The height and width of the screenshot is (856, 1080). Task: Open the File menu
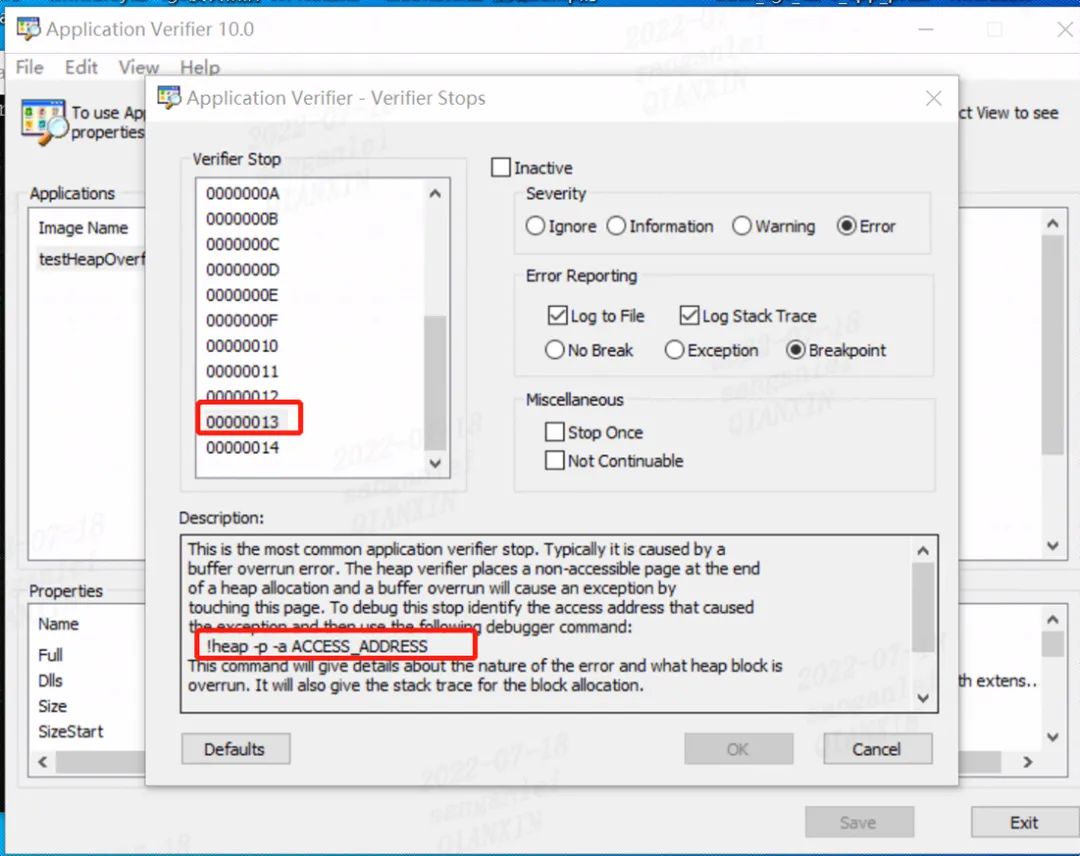pos(30,67)
